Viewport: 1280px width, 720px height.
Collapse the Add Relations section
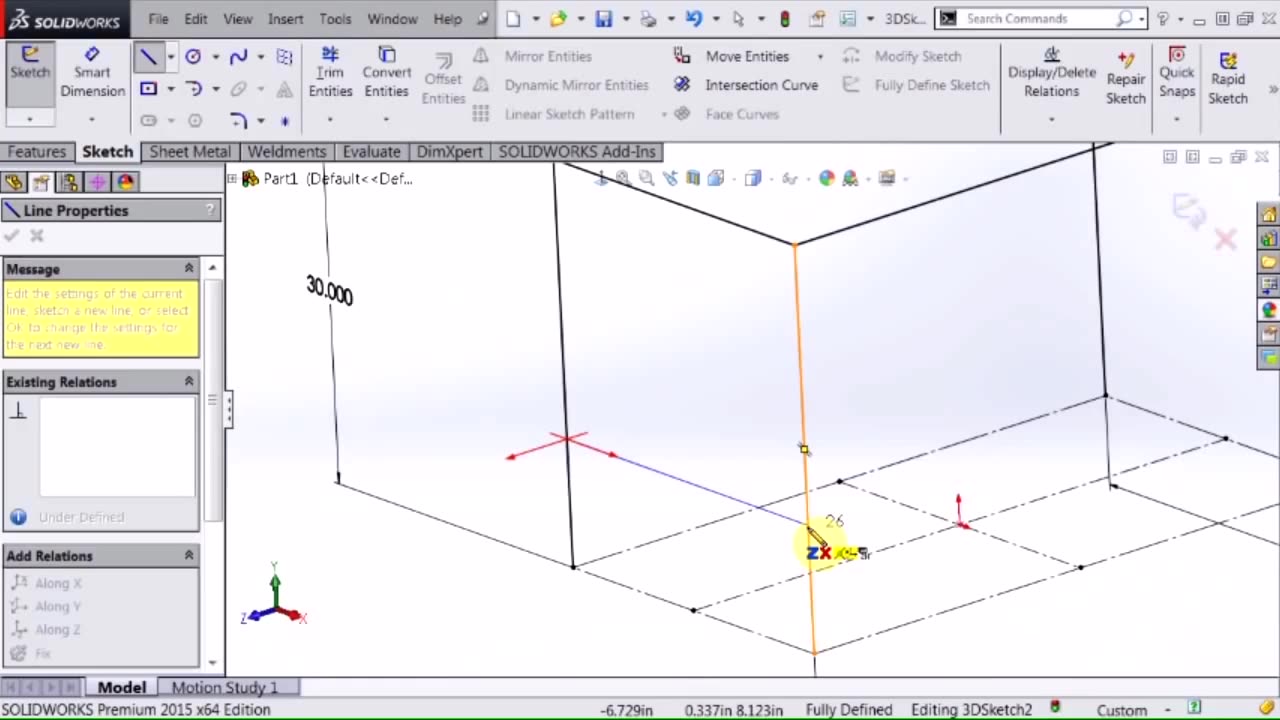point(188,556)
